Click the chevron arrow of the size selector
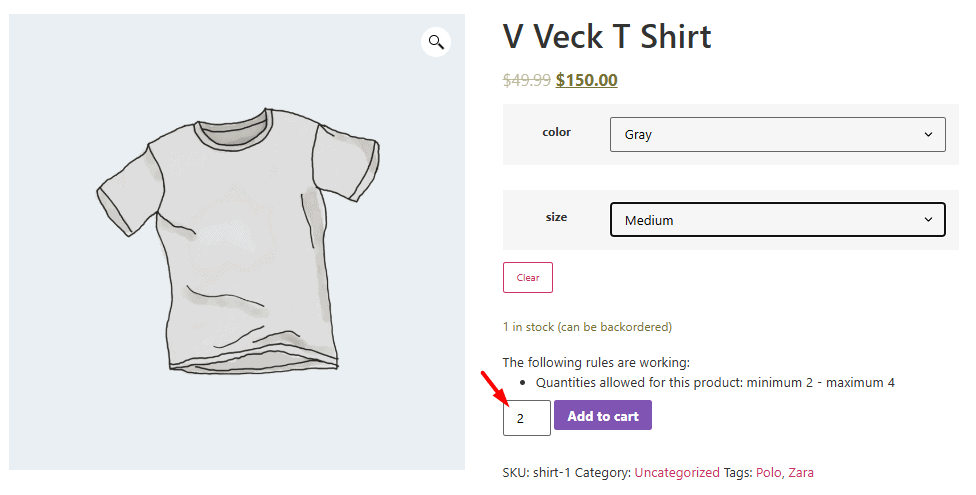The height and width of the screenshot is (495, 976). pos(928,220)
